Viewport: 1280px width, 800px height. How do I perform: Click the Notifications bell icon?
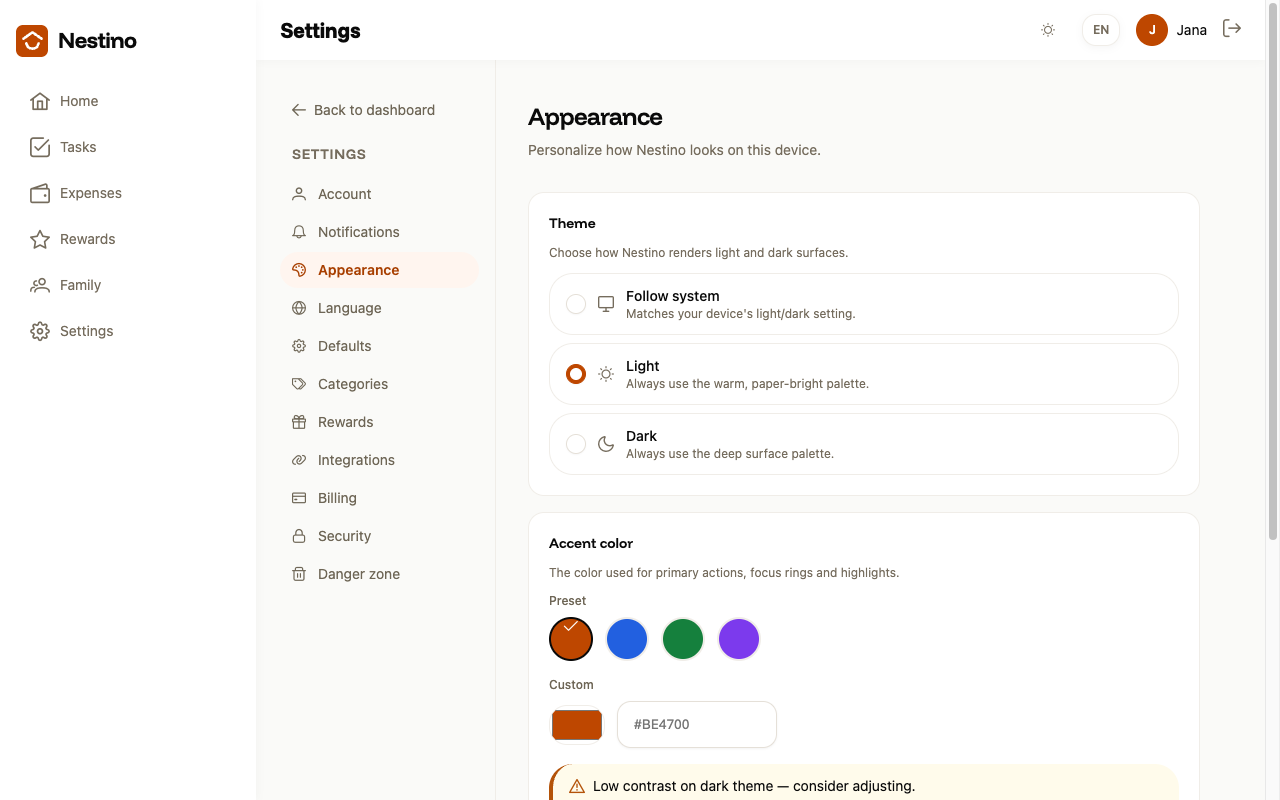click(299, 232)
